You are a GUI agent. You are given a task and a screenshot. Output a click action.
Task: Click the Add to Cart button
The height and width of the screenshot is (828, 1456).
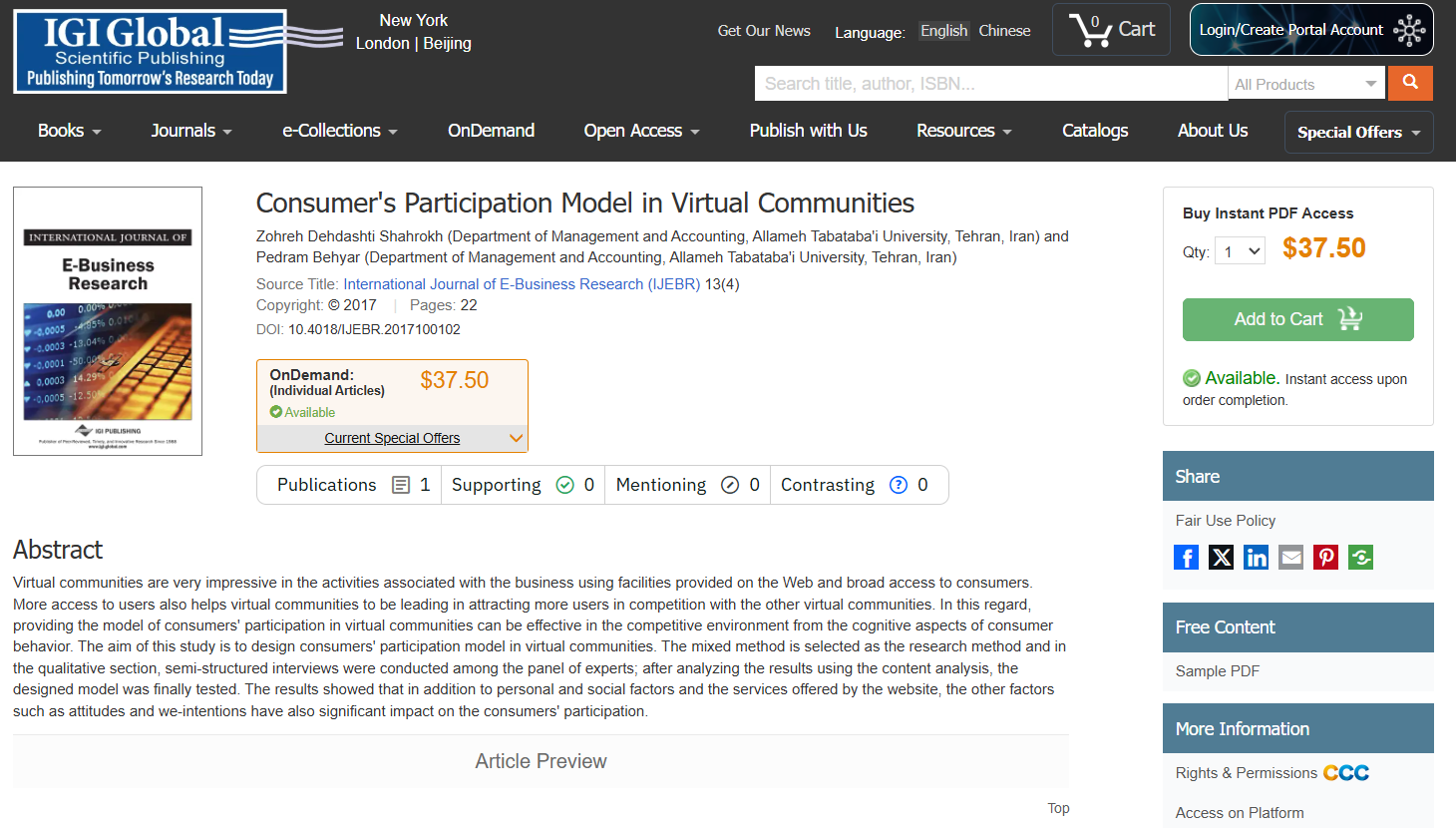[1297, 319]
